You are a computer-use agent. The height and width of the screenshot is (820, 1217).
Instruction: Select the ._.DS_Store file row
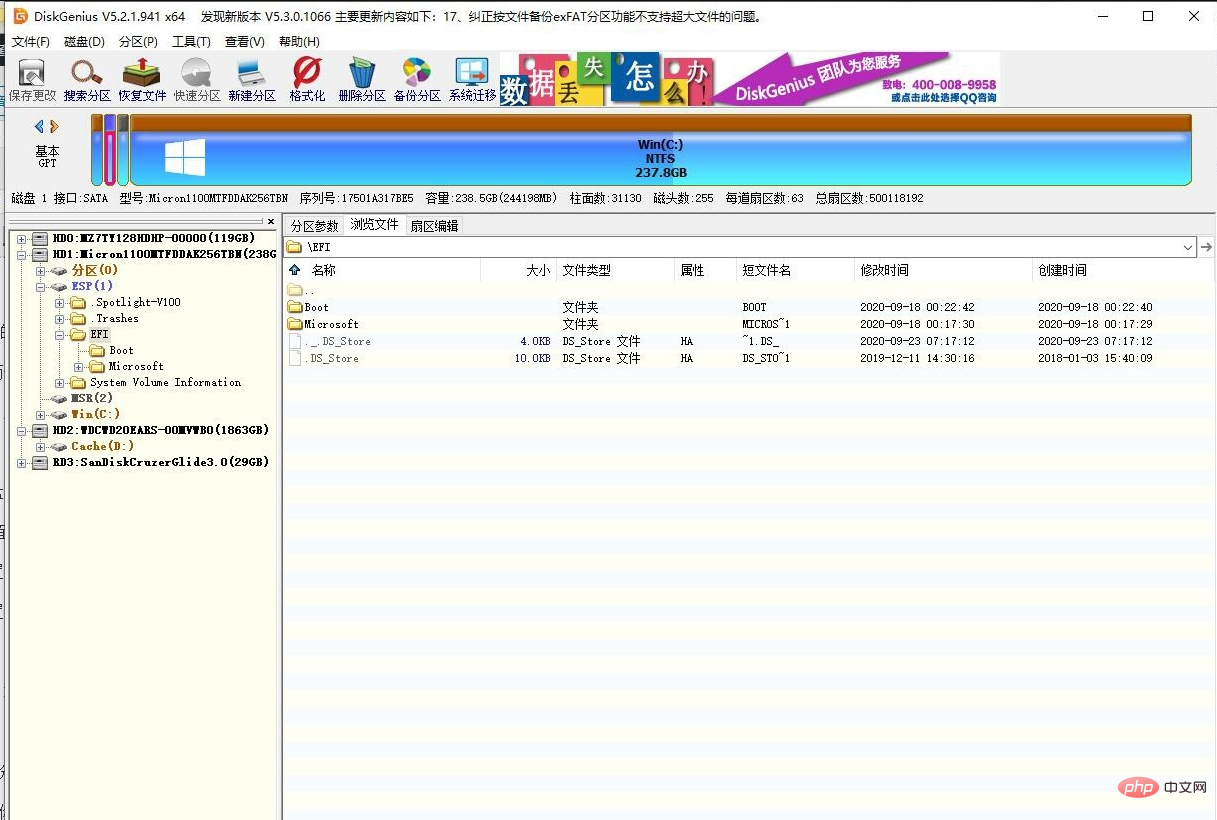point(749,341)
